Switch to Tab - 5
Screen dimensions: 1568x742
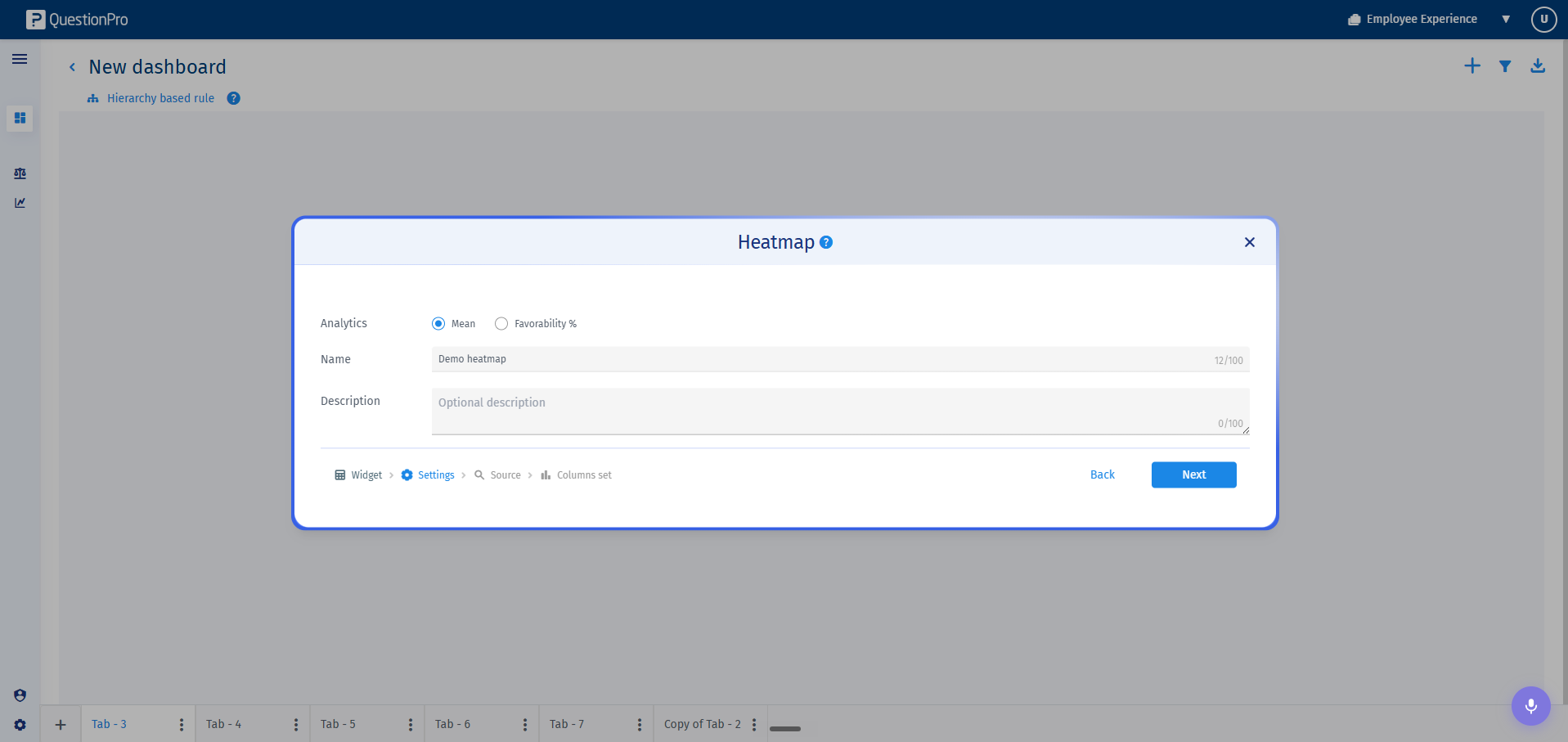(338, 724)
